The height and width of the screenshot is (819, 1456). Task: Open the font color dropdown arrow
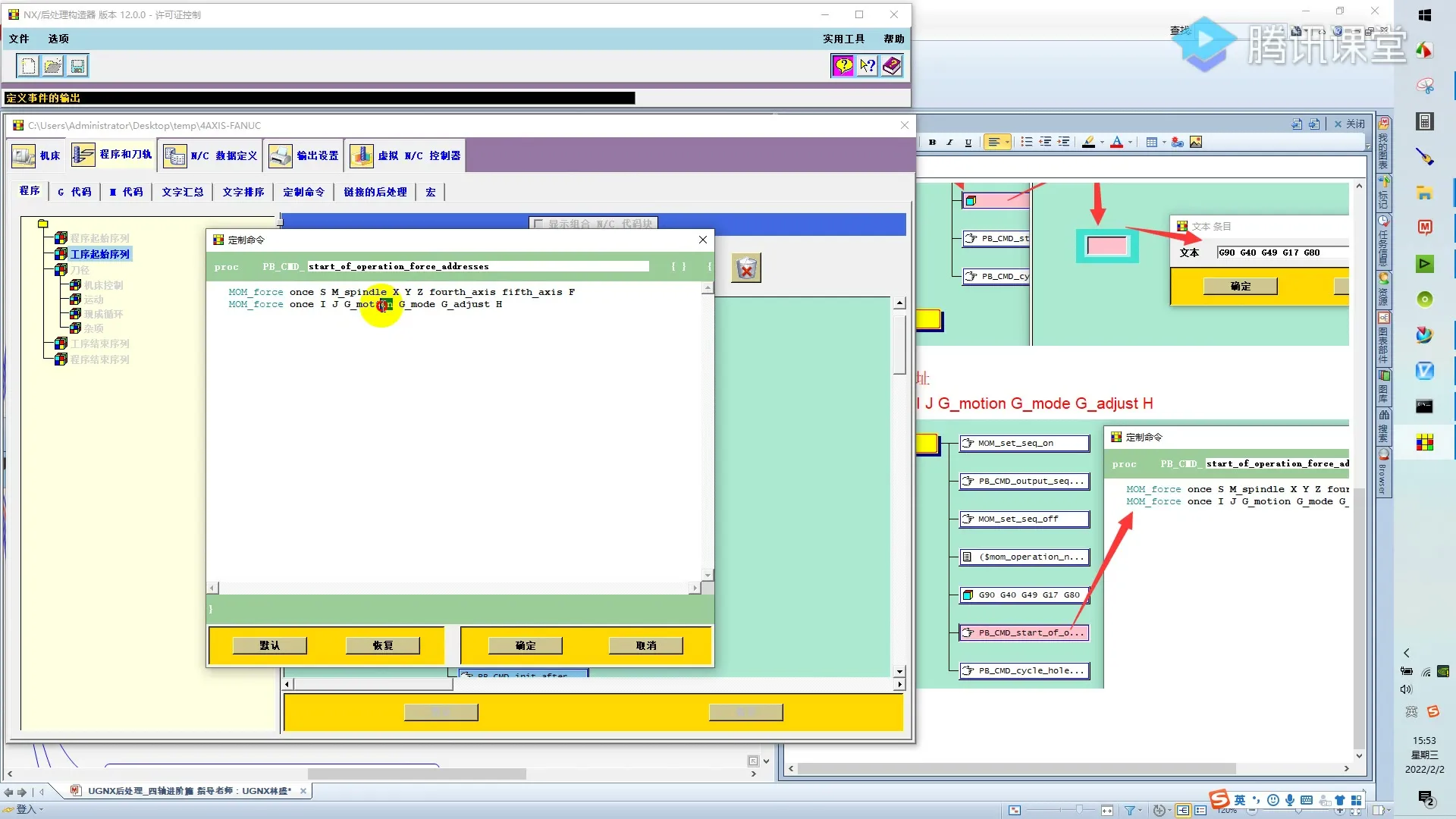coord(1130,142)
